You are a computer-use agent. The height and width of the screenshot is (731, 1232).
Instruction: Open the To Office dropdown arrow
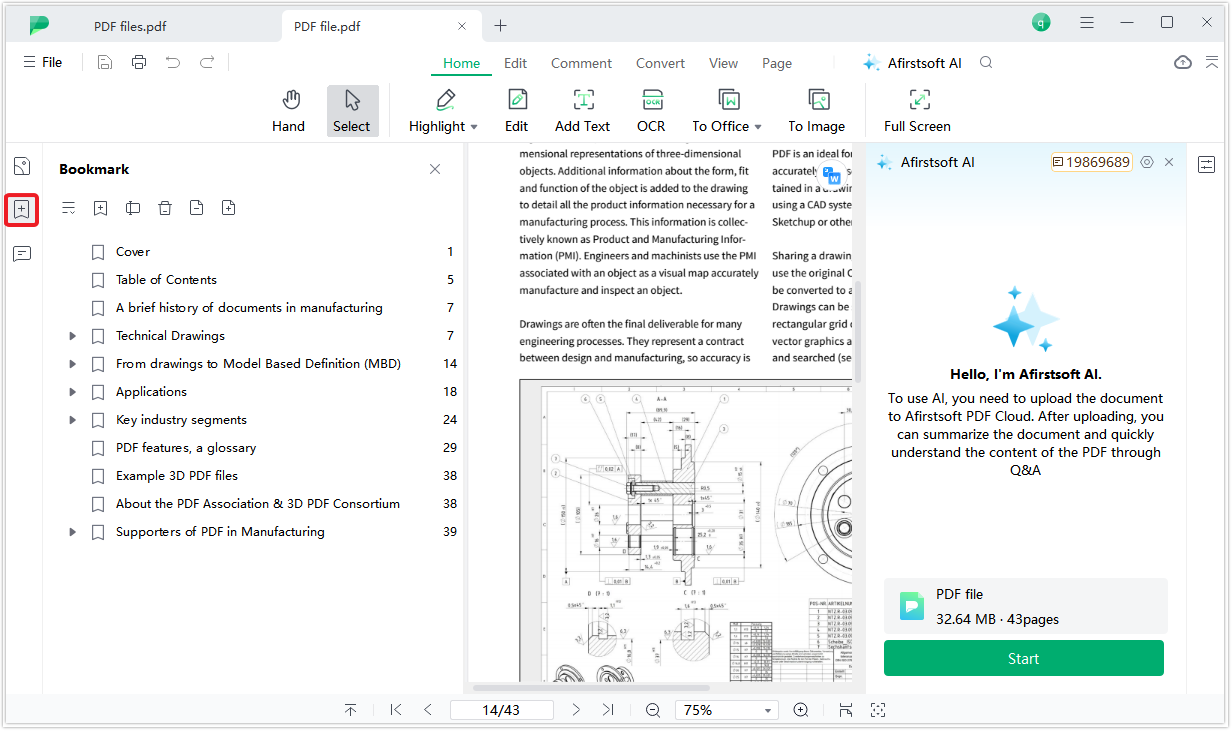(758, 127)
